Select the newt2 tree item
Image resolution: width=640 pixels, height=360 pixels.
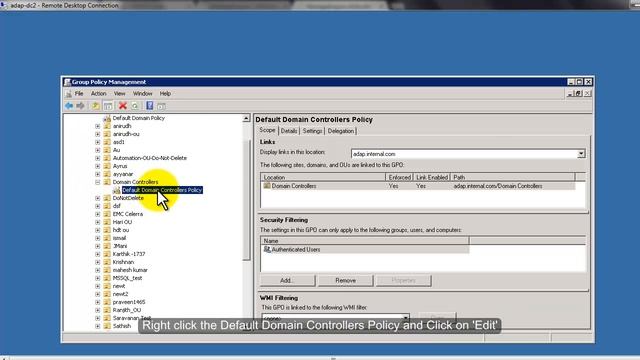click(x=120, y=294)
